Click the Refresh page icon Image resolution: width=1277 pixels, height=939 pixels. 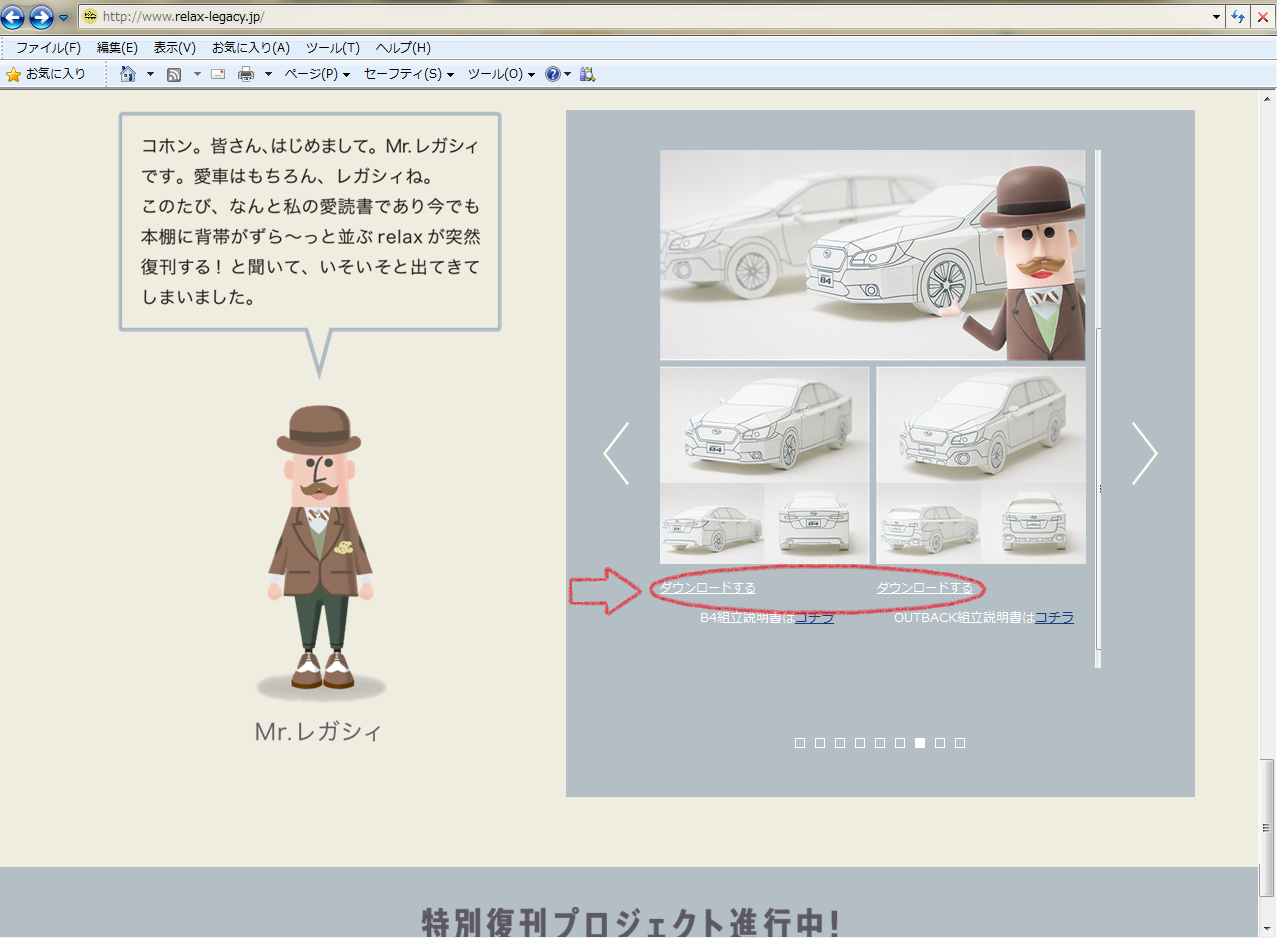point(1238,17)
